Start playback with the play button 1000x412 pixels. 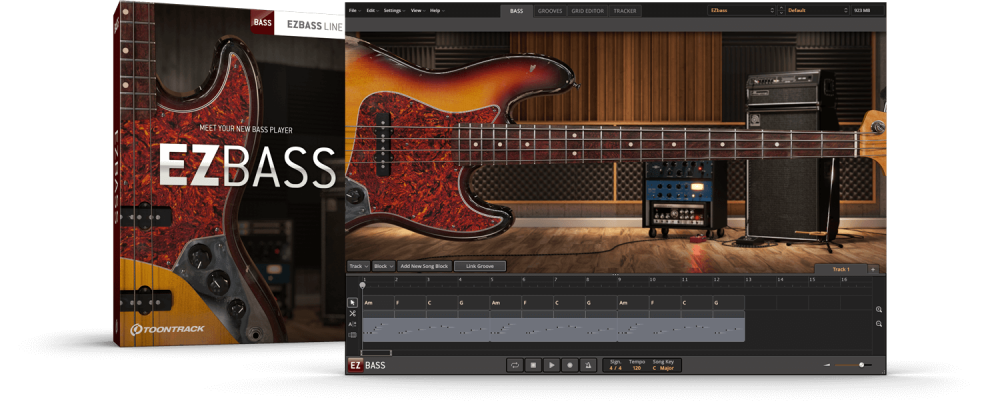coord(551,365)
